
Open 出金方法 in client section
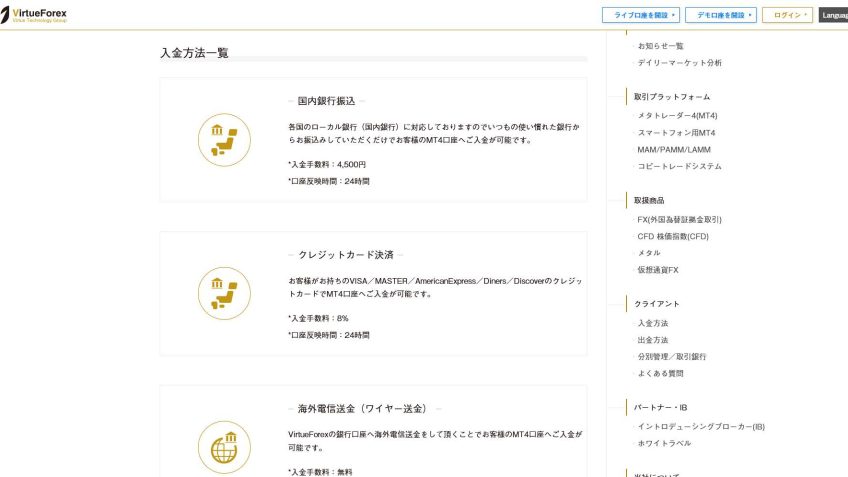pyautogui.click(x=652, y=340)
